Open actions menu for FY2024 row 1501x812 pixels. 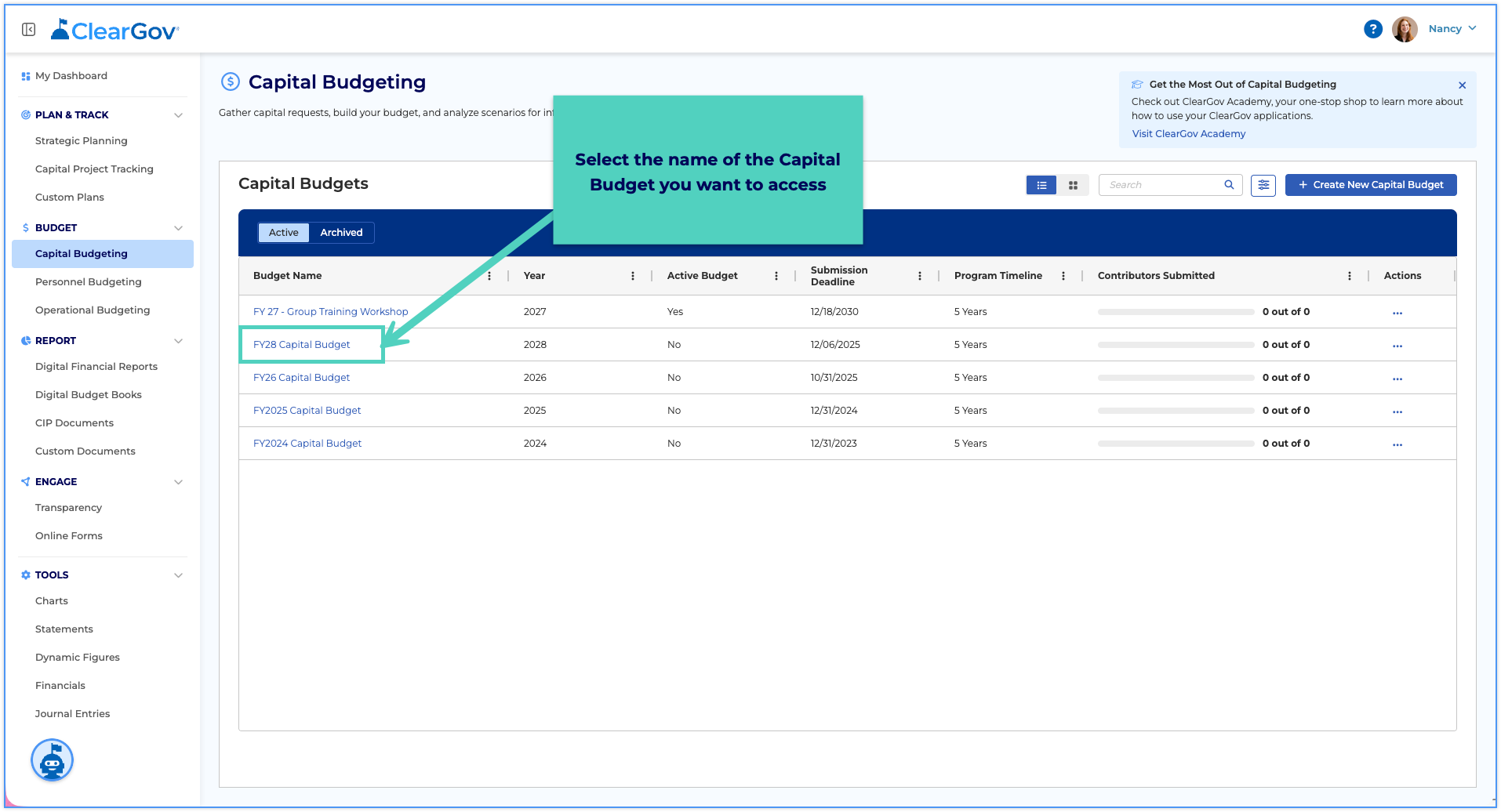(1397, 444)
